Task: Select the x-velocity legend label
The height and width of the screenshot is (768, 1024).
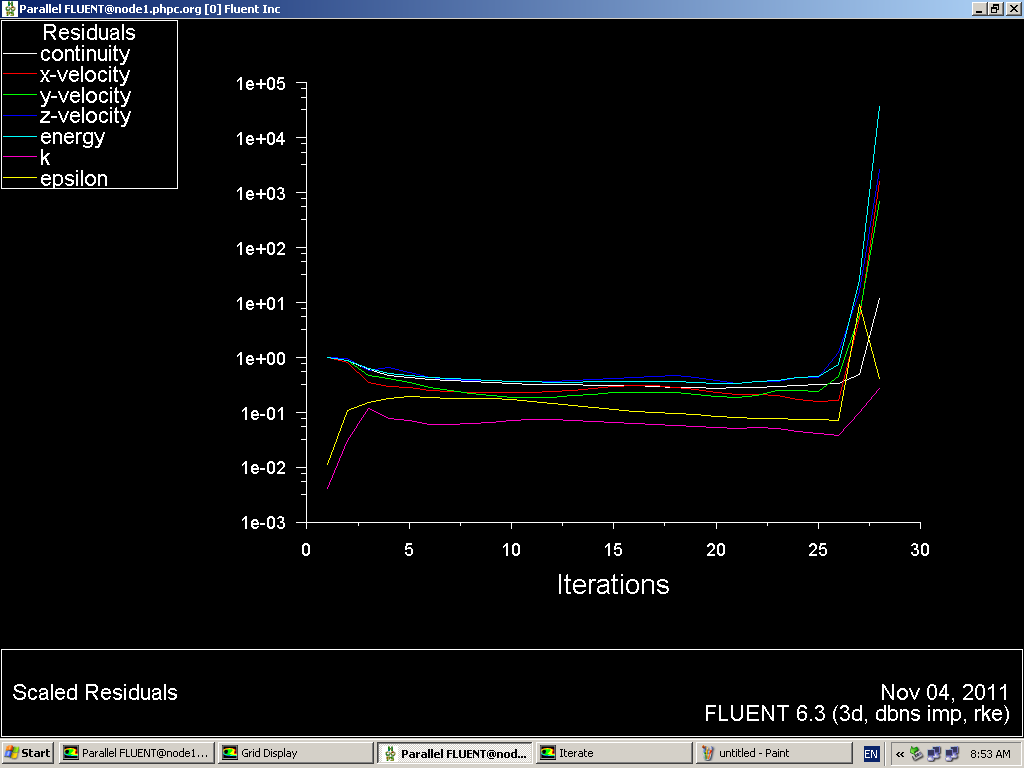Action: [x=84, y=75]
